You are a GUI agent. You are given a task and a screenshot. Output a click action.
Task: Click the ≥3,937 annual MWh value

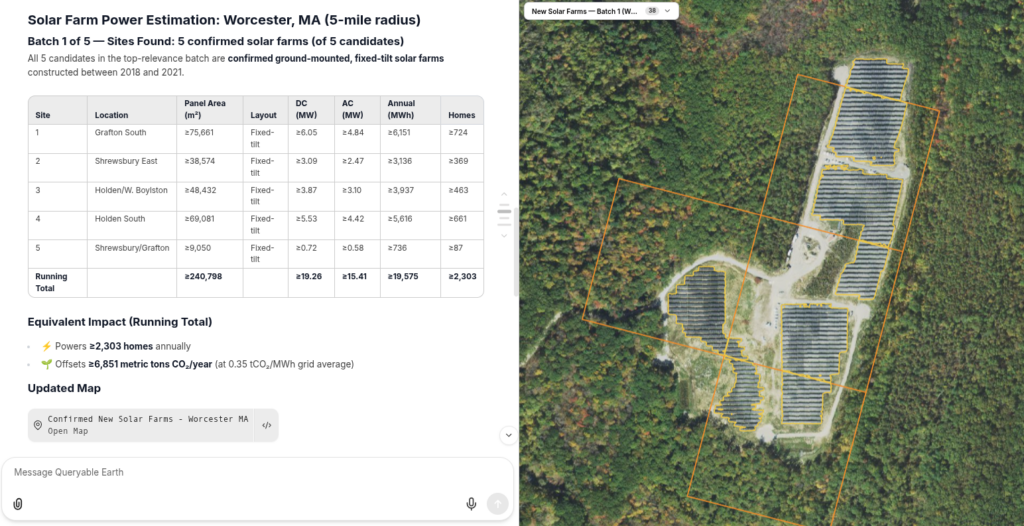click(401, 190)
